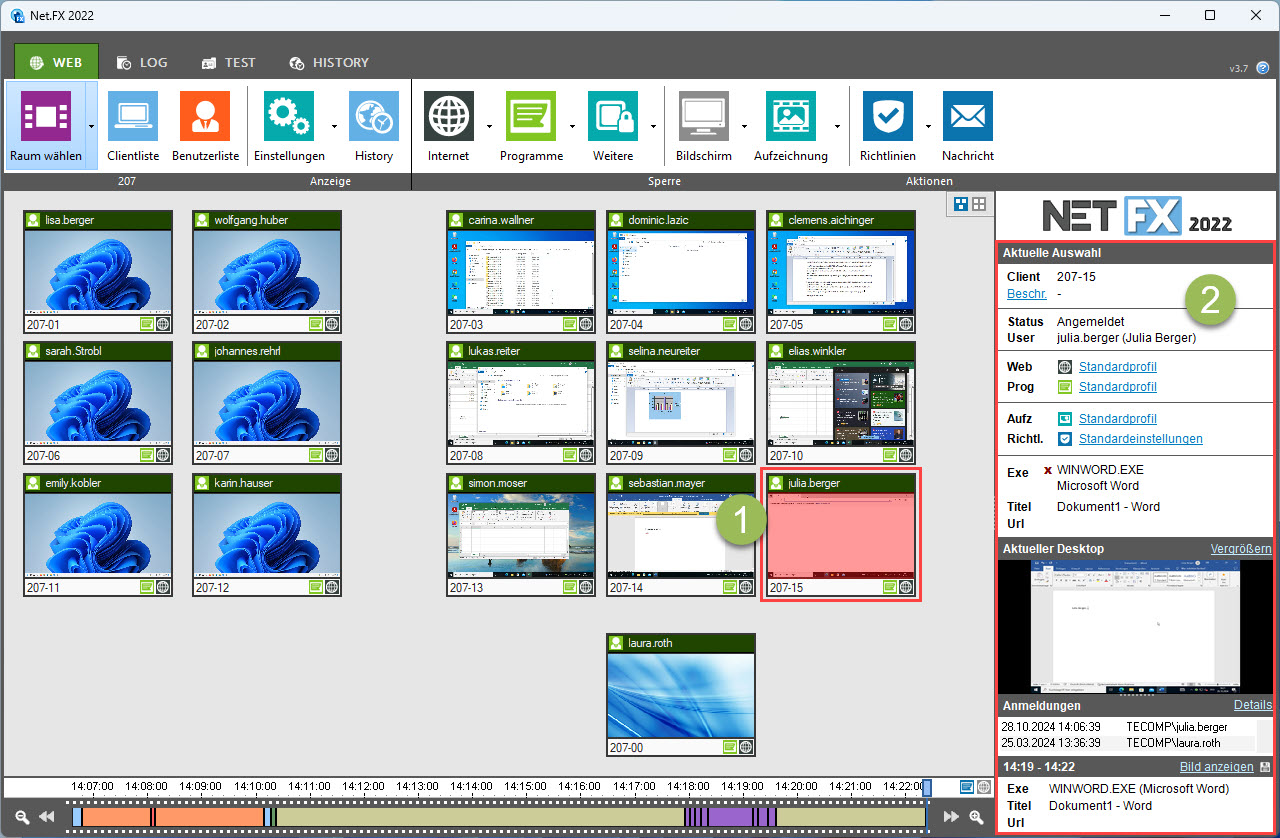
Task: Open the TEST tab
Action: [x=228, y=62]
